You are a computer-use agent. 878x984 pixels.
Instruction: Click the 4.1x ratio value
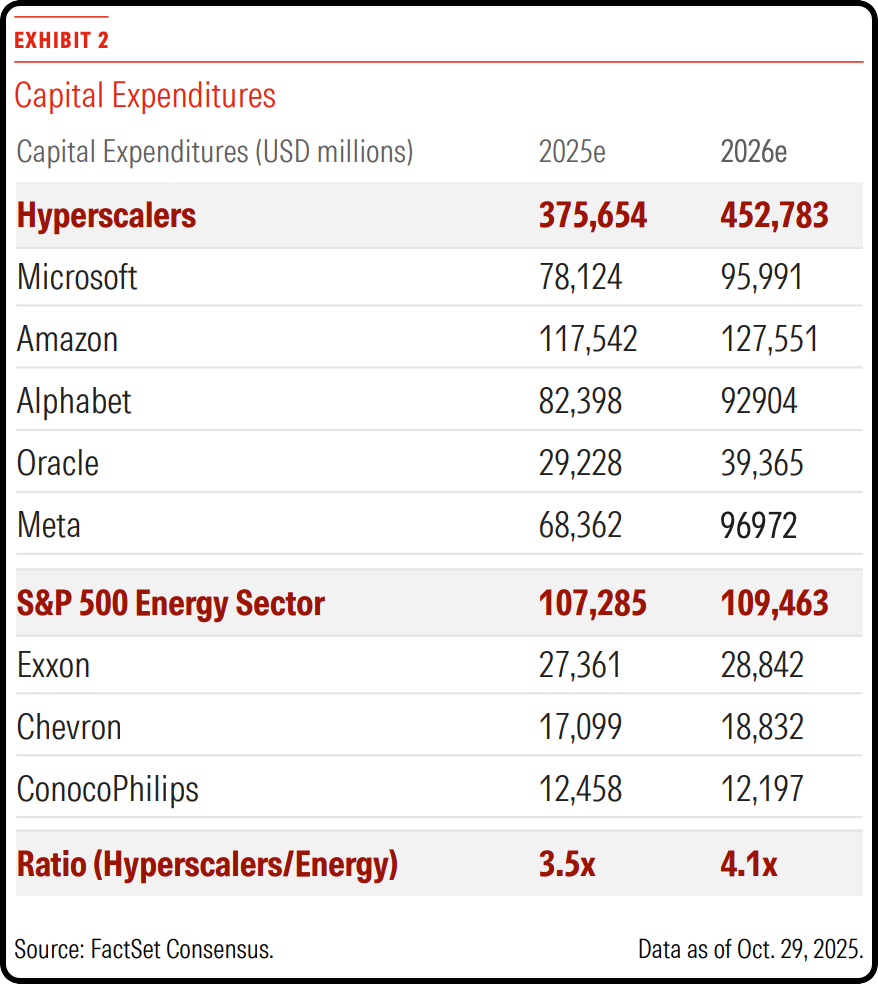point(748,864)
